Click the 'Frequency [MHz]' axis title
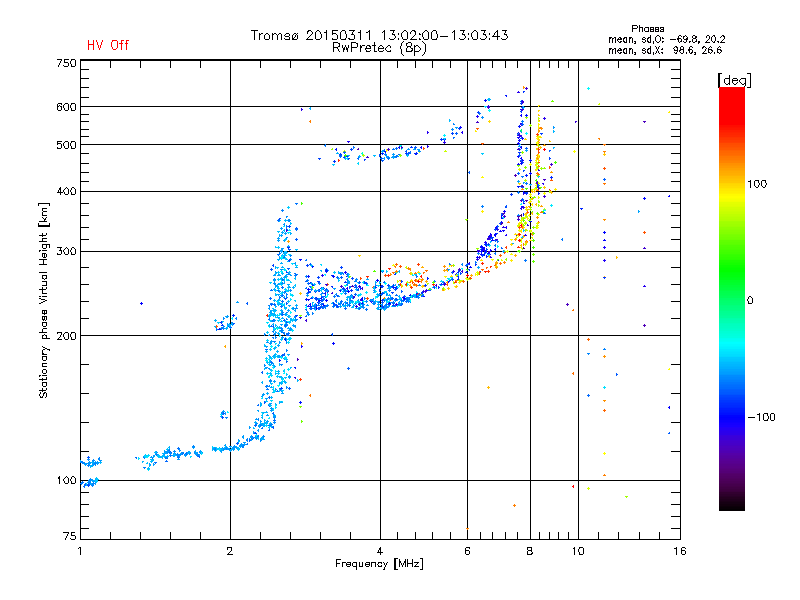 [x=379, y=564]
